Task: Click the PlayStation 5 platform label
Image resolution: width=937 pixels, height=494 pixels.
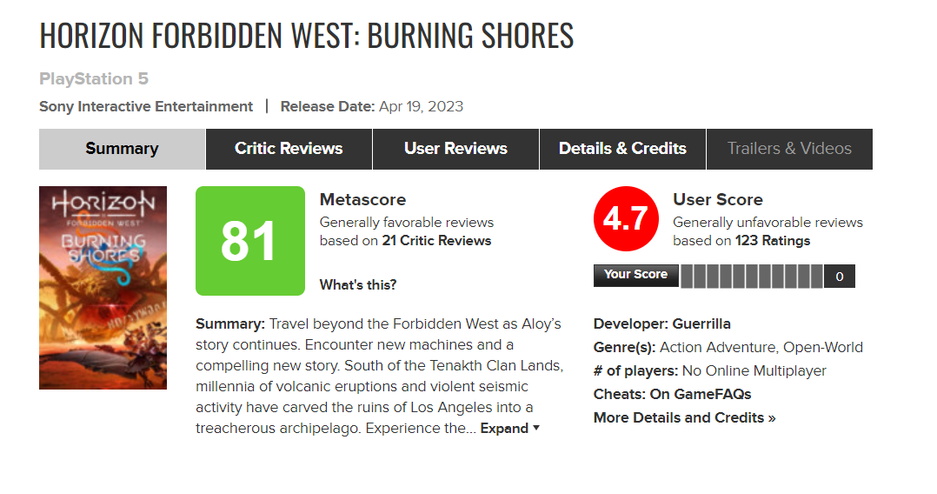Action: [x=94, y=79]
